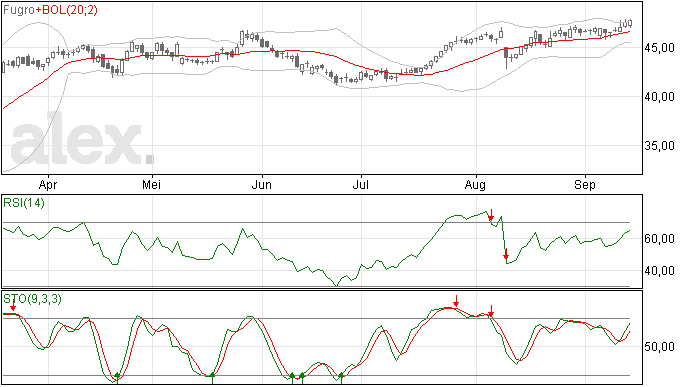Viewport: 690px width, 387px height.
Task: Select the Apr month axis label
Action: click(48, 185)
